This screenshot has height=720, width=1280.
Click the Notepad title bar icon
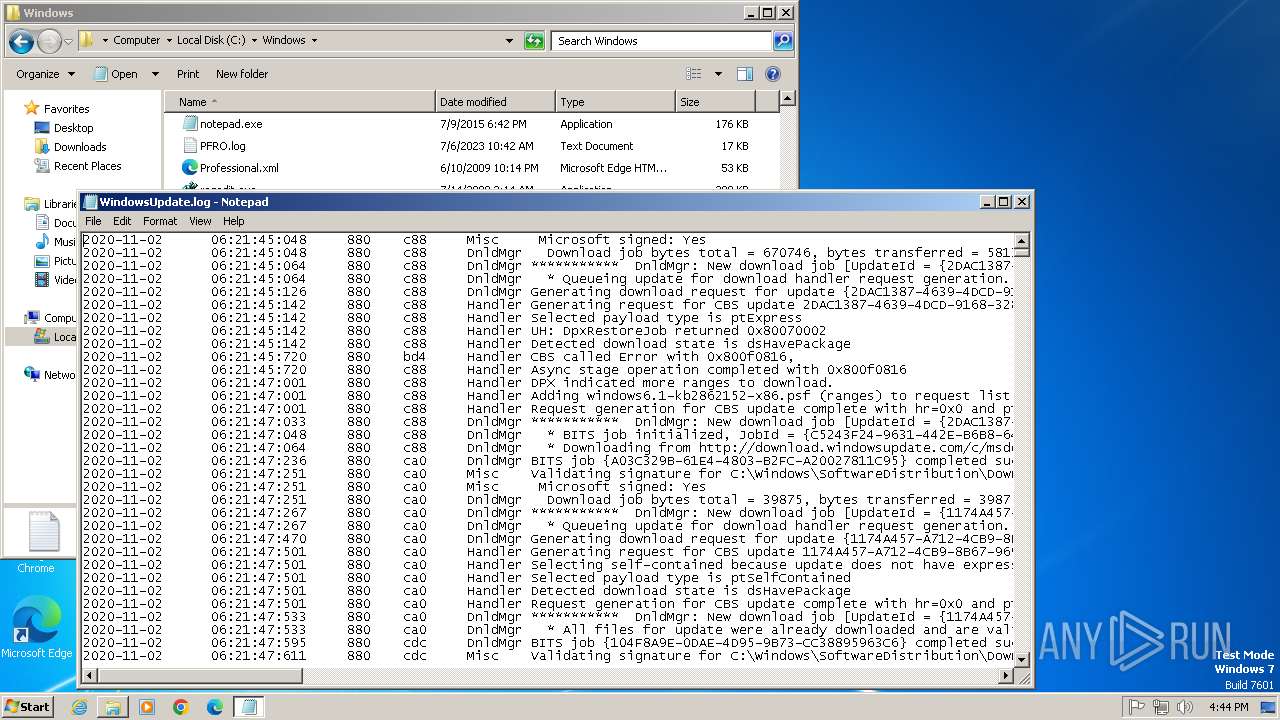pyautogui.click(x=90, y=202)
